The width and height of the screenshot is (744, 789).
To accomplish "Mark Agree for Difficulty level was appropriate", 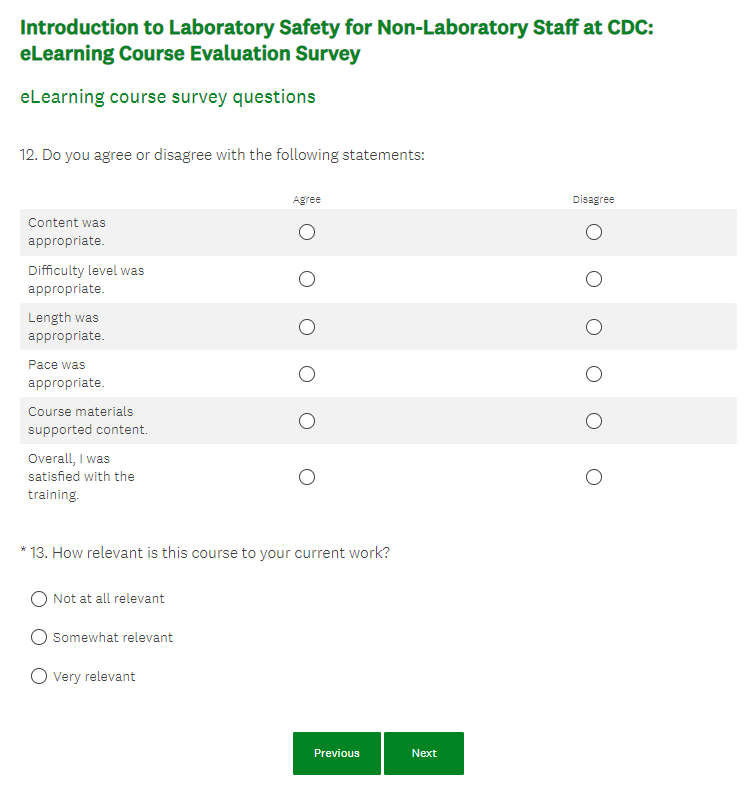I will [307, 279].
